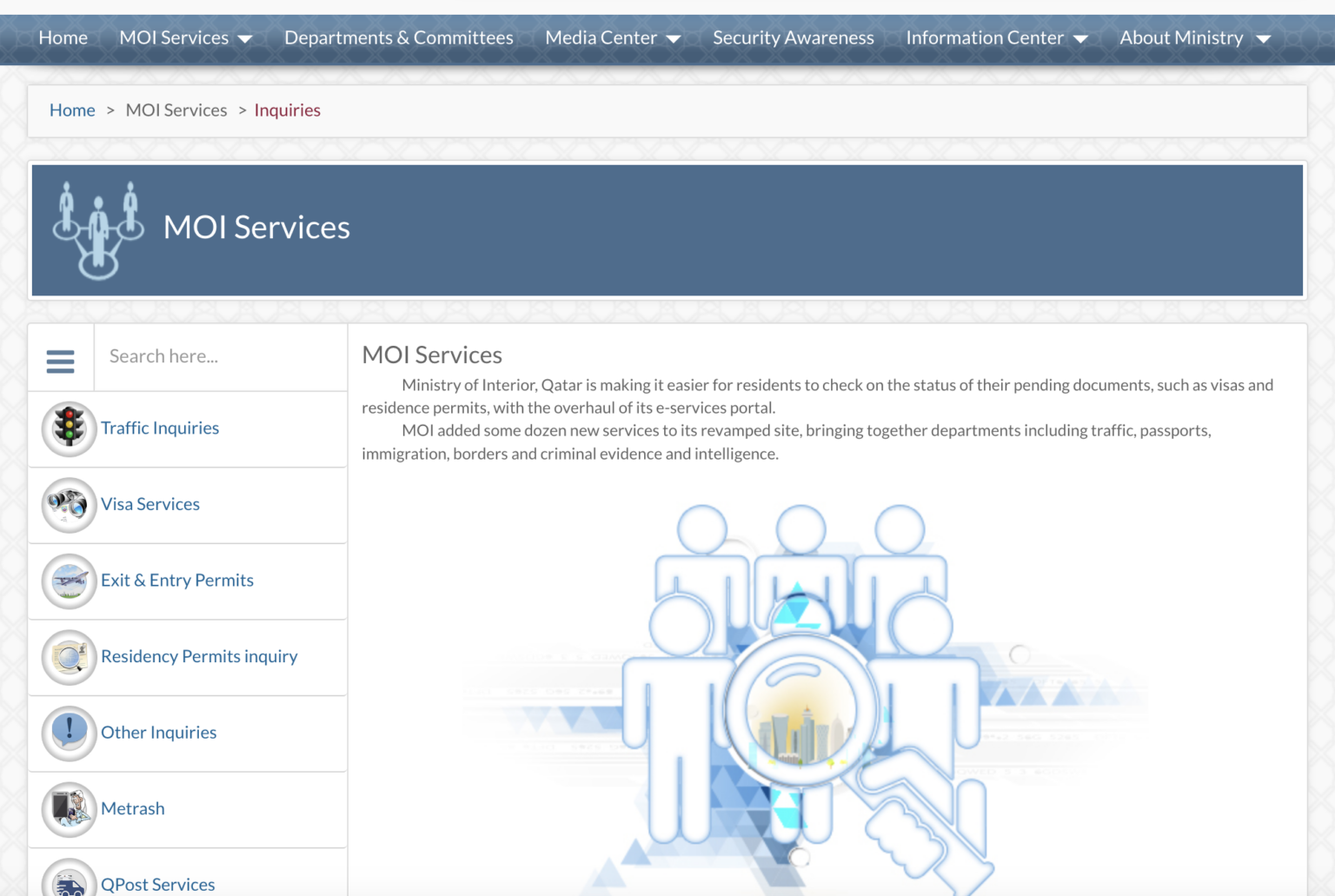Click the traffic light icon
1335x896 pixels.
click(x=69, y=428)
